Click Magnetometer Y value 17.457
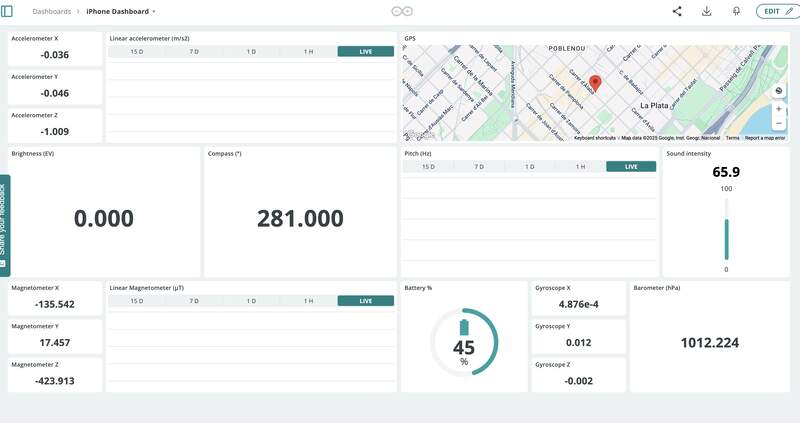800x423 pixels. 55,343
